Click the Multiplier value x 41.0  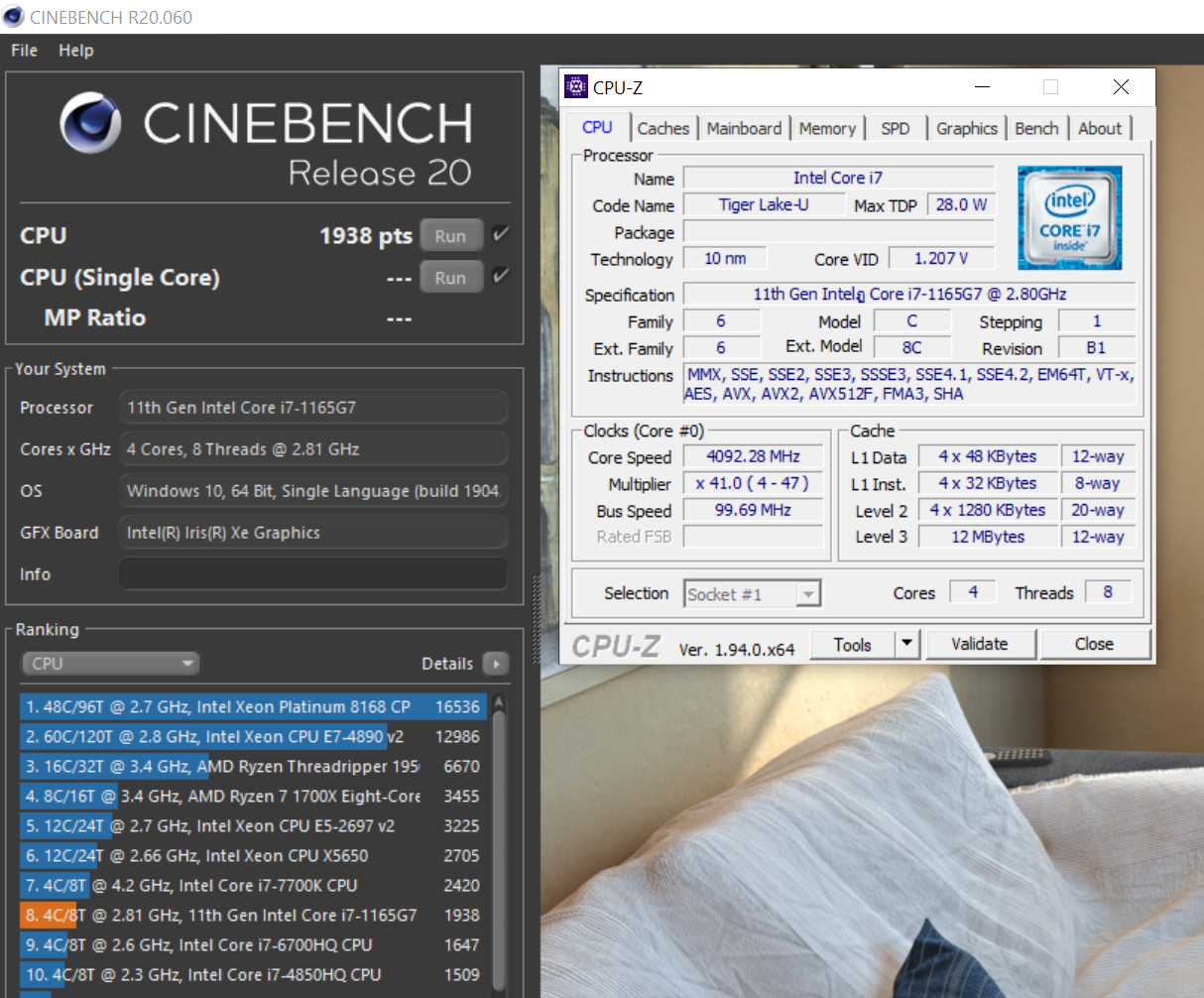(x=753, y=483)
